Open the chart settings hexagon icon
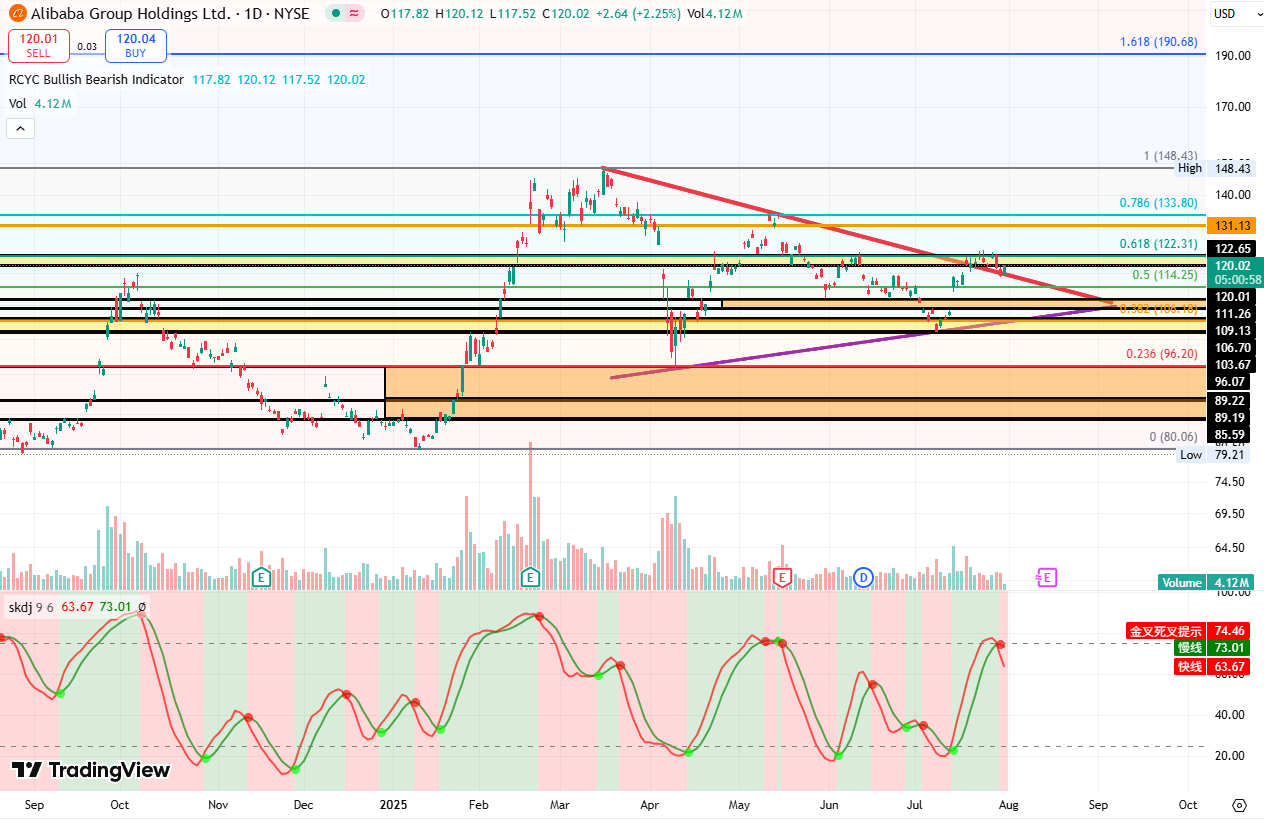Image resolution: width=1264 pixels, height=820 pixels. pyautogui.click(x=1239, y=805)
